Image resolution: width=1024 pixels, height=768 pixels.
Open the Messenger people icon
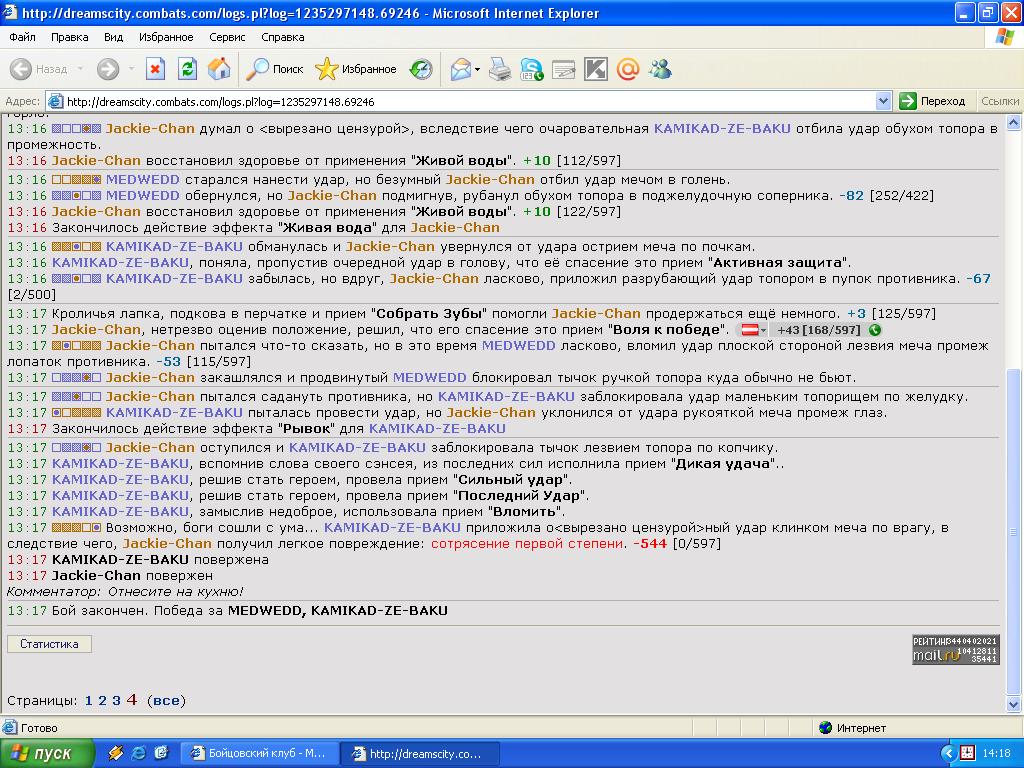[x=660, y=69]
